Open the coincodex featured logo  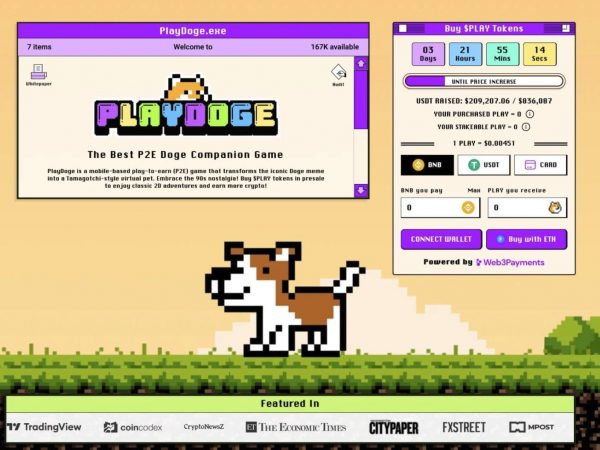(x=133, y=427)
